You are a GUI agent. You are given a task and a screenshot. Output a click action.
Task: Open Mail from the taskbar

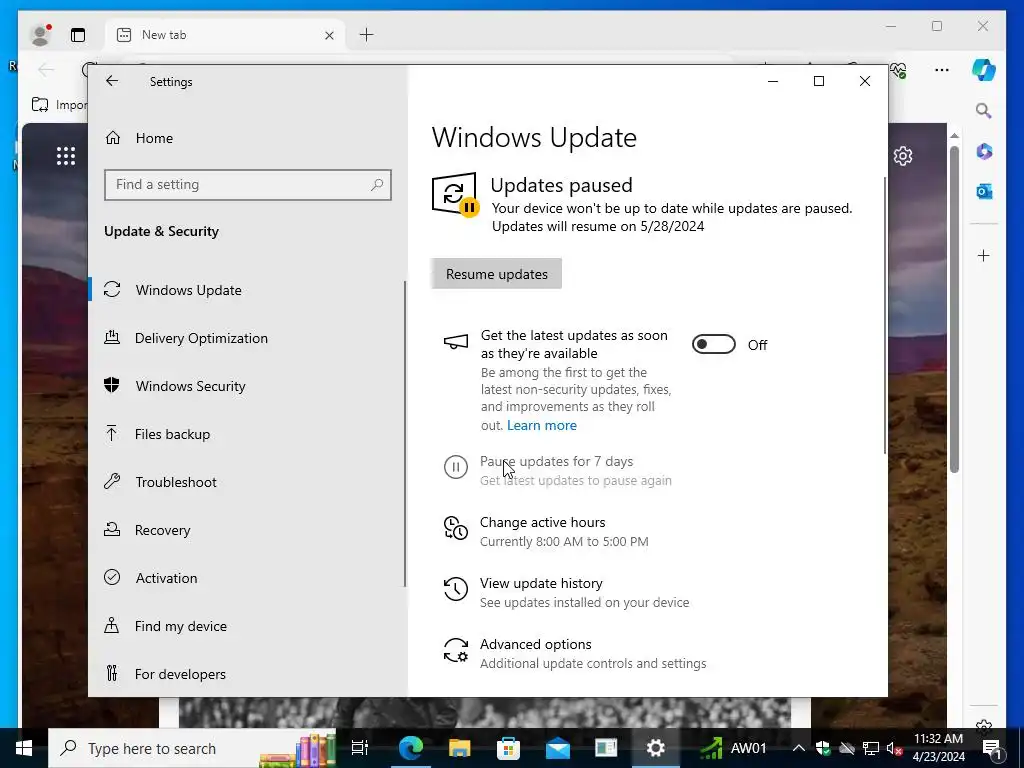pyautogui.click(x=557, y=748)
